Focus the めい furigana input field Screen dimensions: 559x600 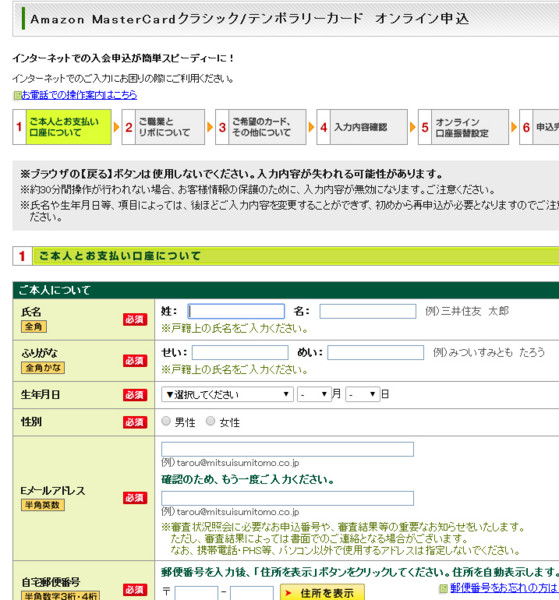click(375, 352)
